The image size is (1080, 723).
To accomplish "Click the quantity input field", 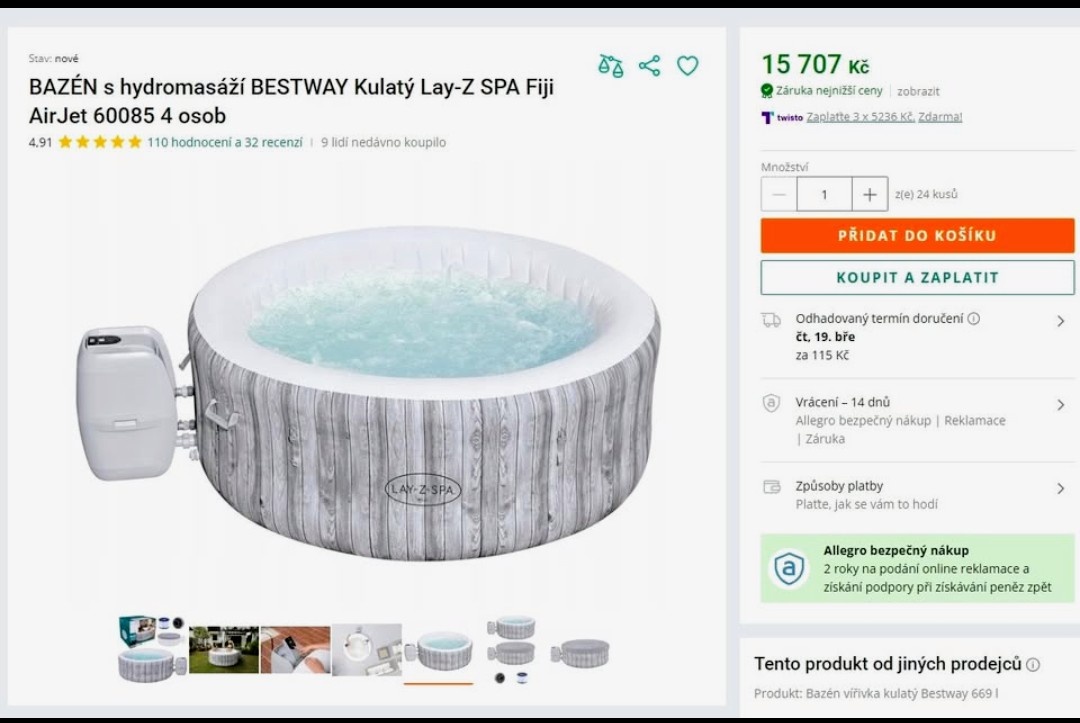I will point(824,194).
